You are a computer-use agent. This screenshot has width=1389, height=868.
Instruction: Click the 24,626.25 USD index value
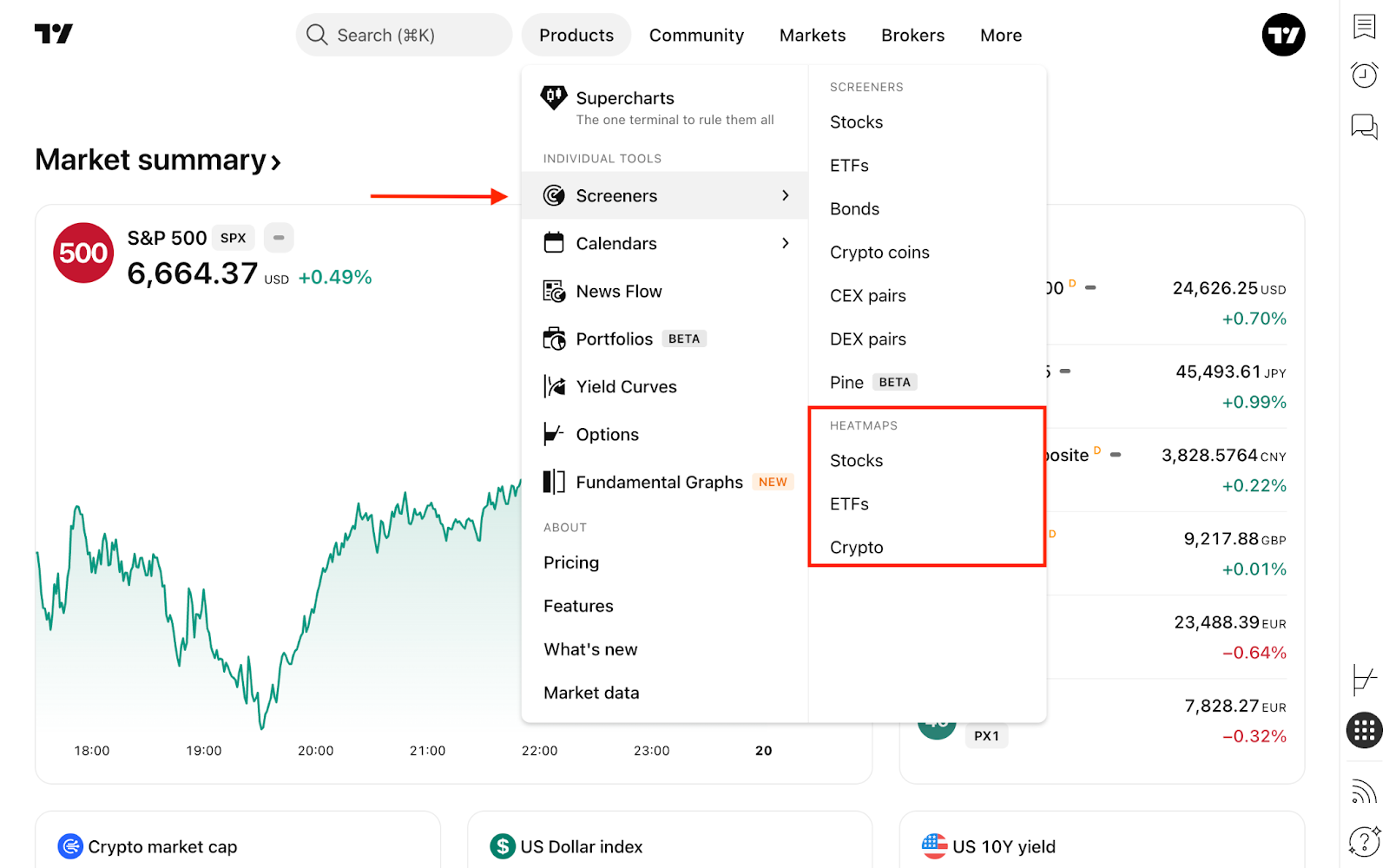tap(1229, 288)
